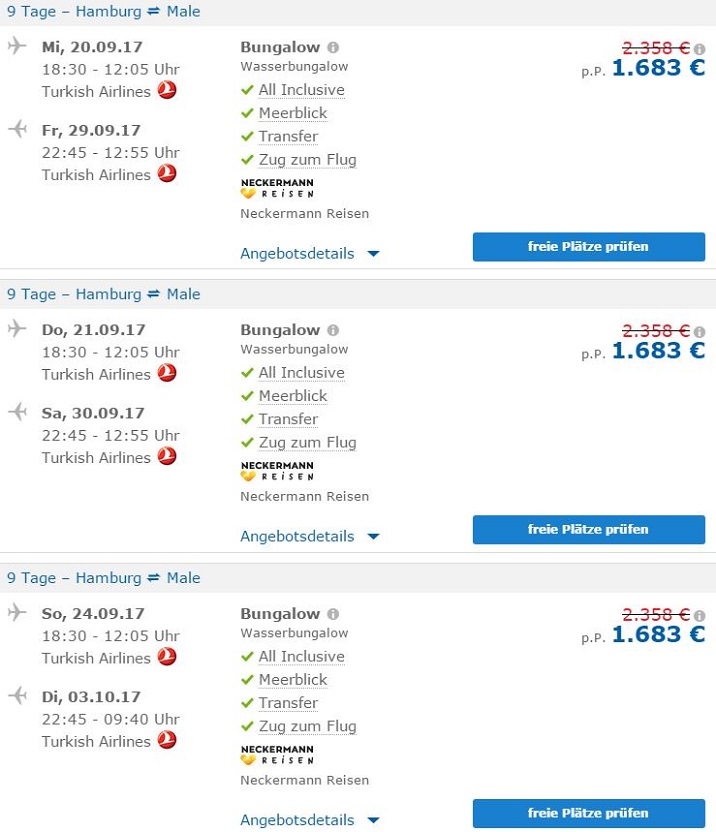Click departure plane icon for 21.09.17 flight
The width and height of the screenshot is (716, 832).
coord(17,329)
